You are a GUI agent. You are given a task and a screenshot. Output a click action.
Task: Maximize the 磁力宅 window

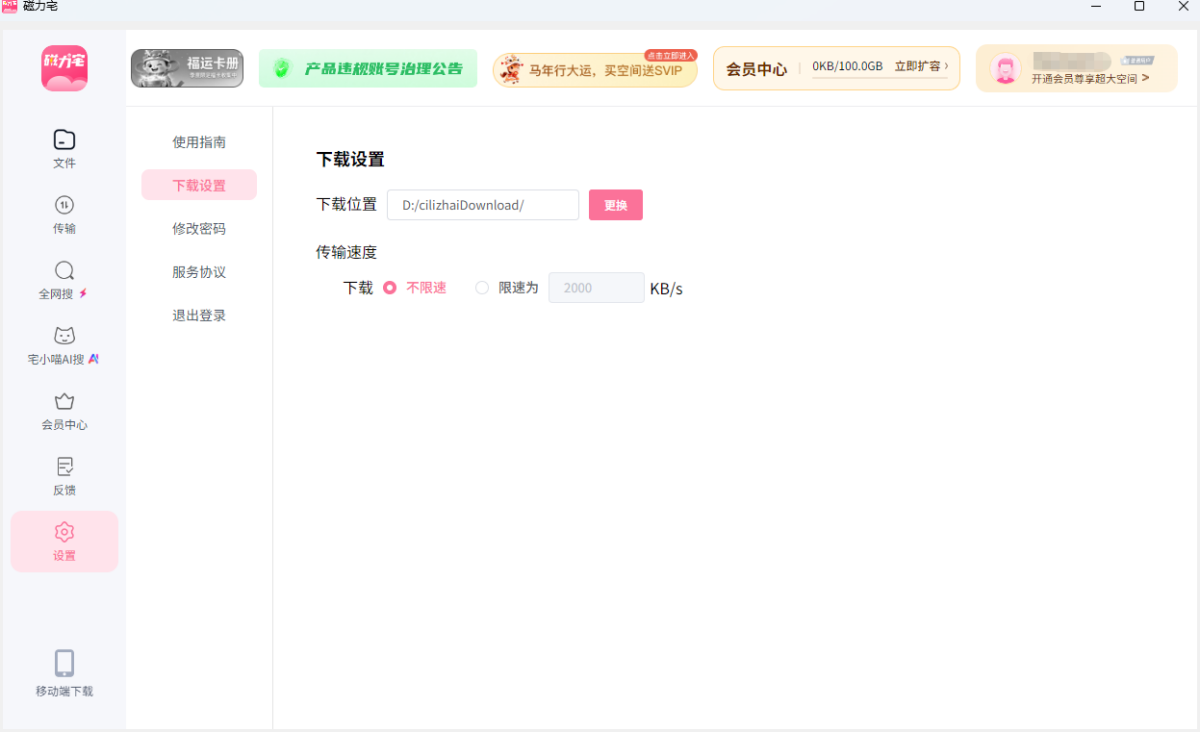point(1139,6)
